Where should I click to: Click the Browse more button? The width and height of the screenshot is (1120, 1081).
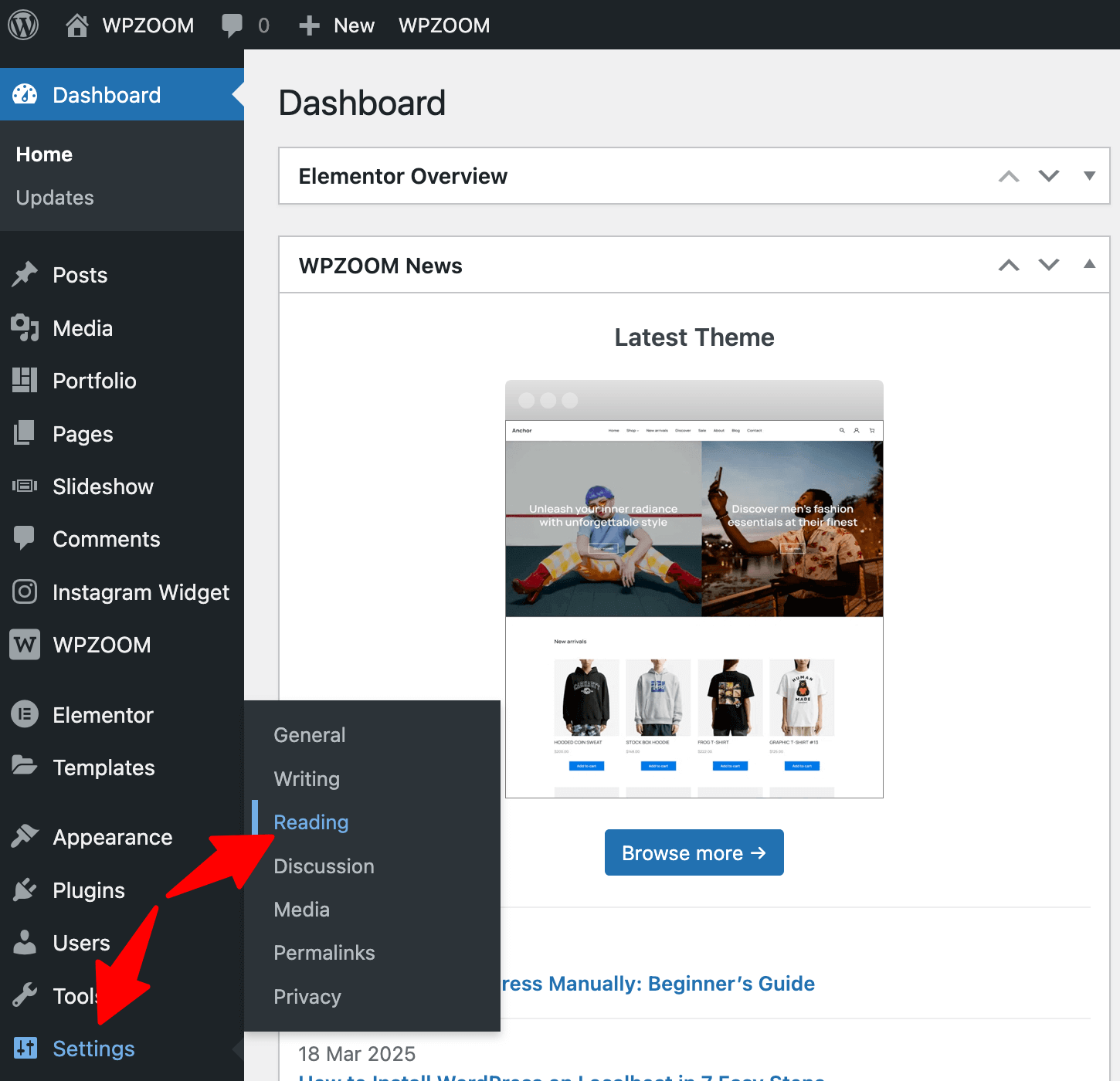694,852
